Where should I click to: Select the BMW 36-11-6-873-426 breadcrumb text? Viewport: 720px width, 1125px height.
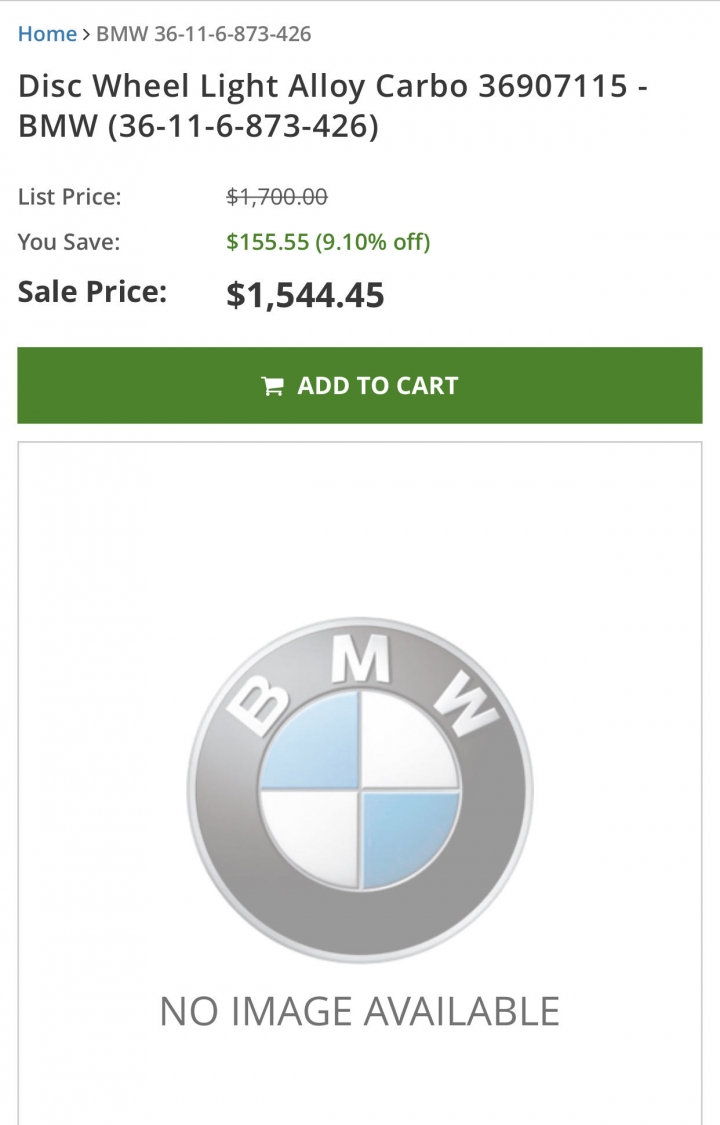click(203, 34)
